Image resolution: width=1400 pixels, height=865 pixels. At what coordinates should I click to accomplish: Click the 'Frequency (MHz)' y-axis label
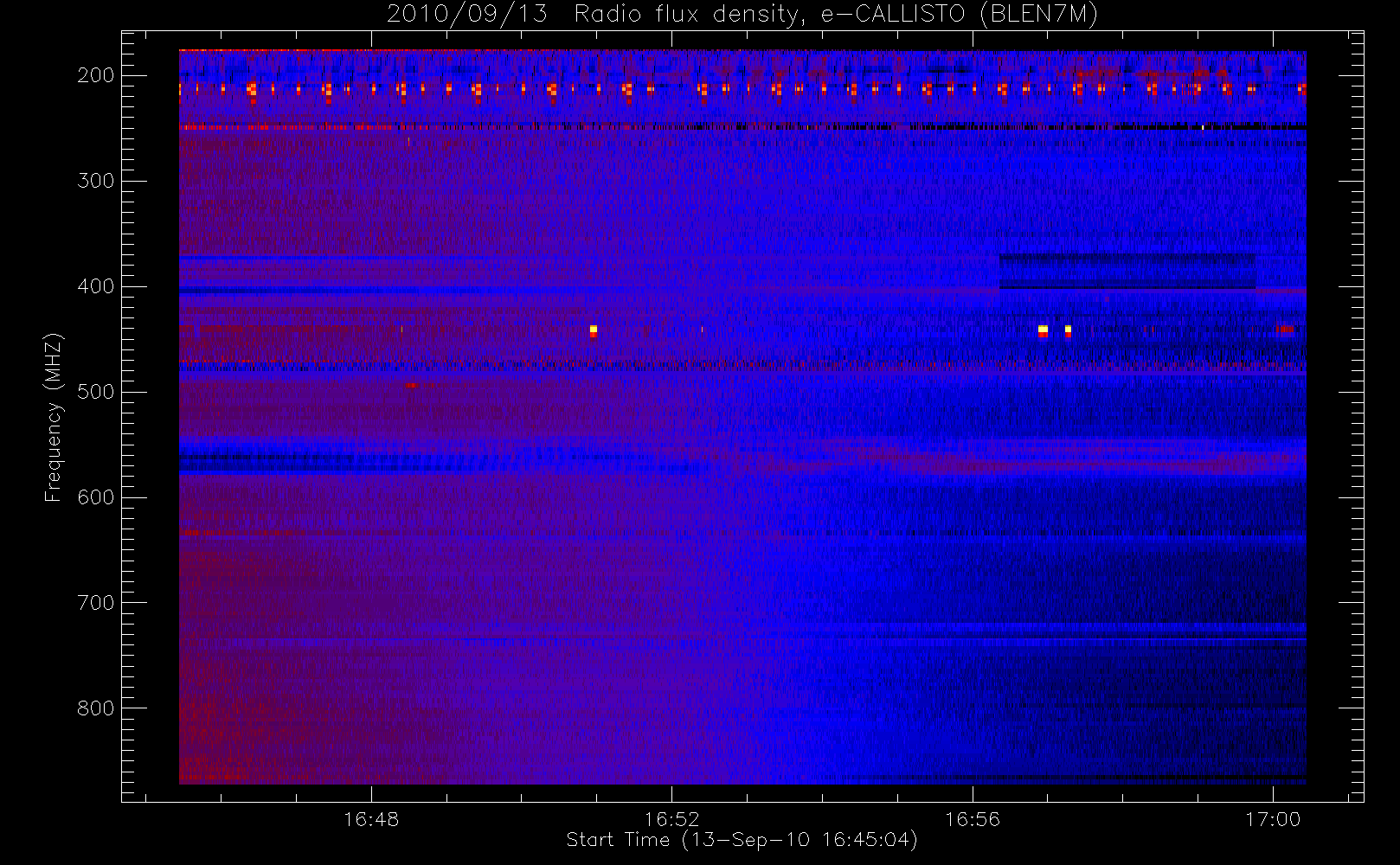coord(54,417)
